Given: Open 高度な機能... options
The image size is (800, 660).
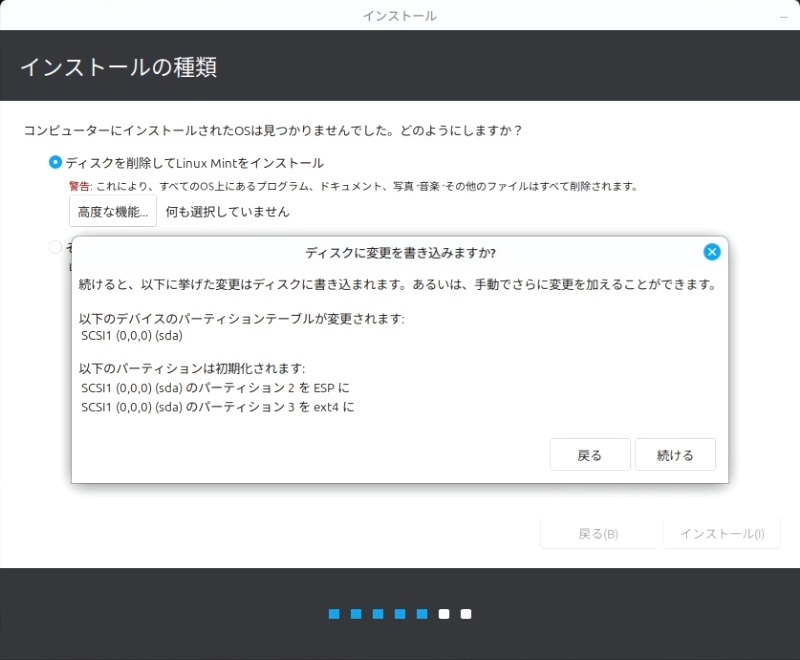Looking at the screenshot, I should 112,211.
